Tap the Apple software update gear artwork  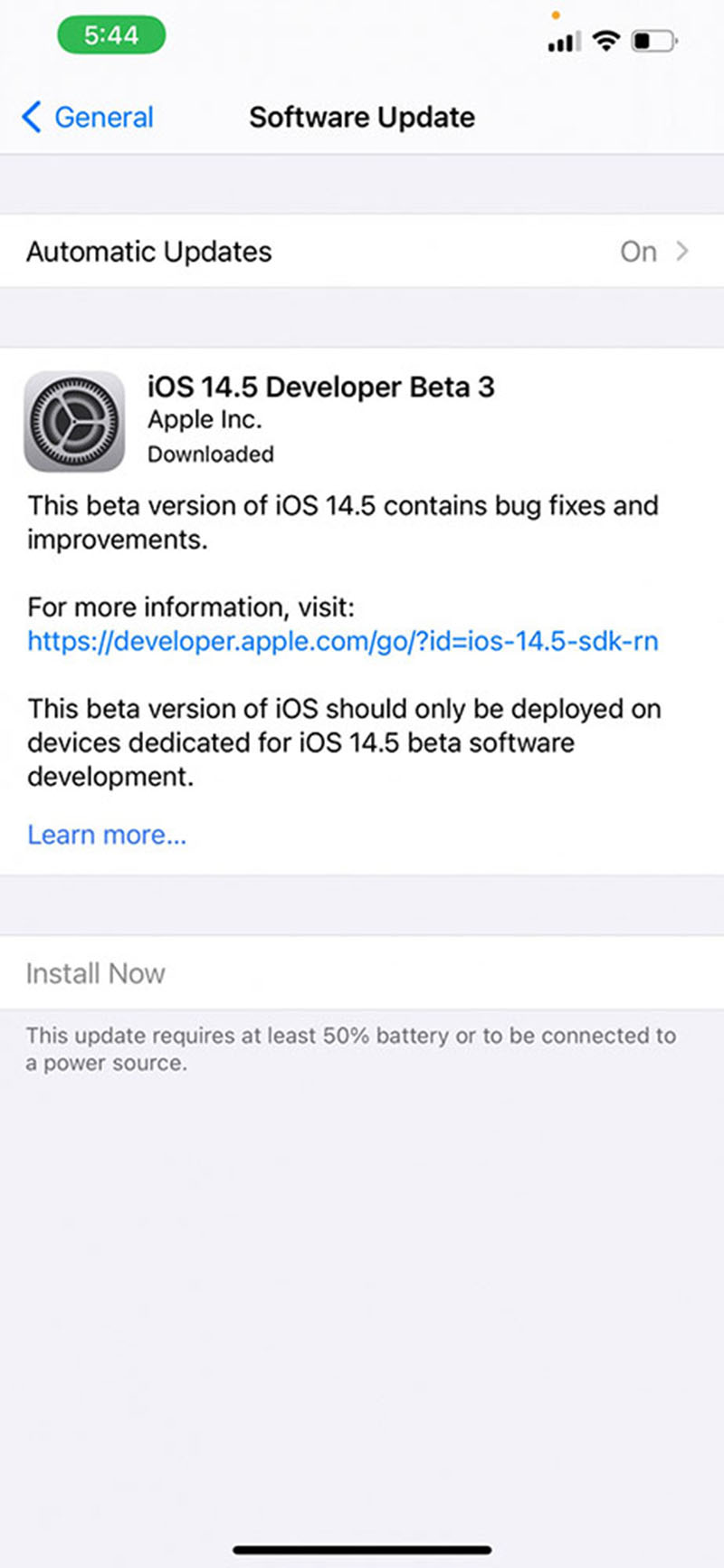tap(73, 422)
